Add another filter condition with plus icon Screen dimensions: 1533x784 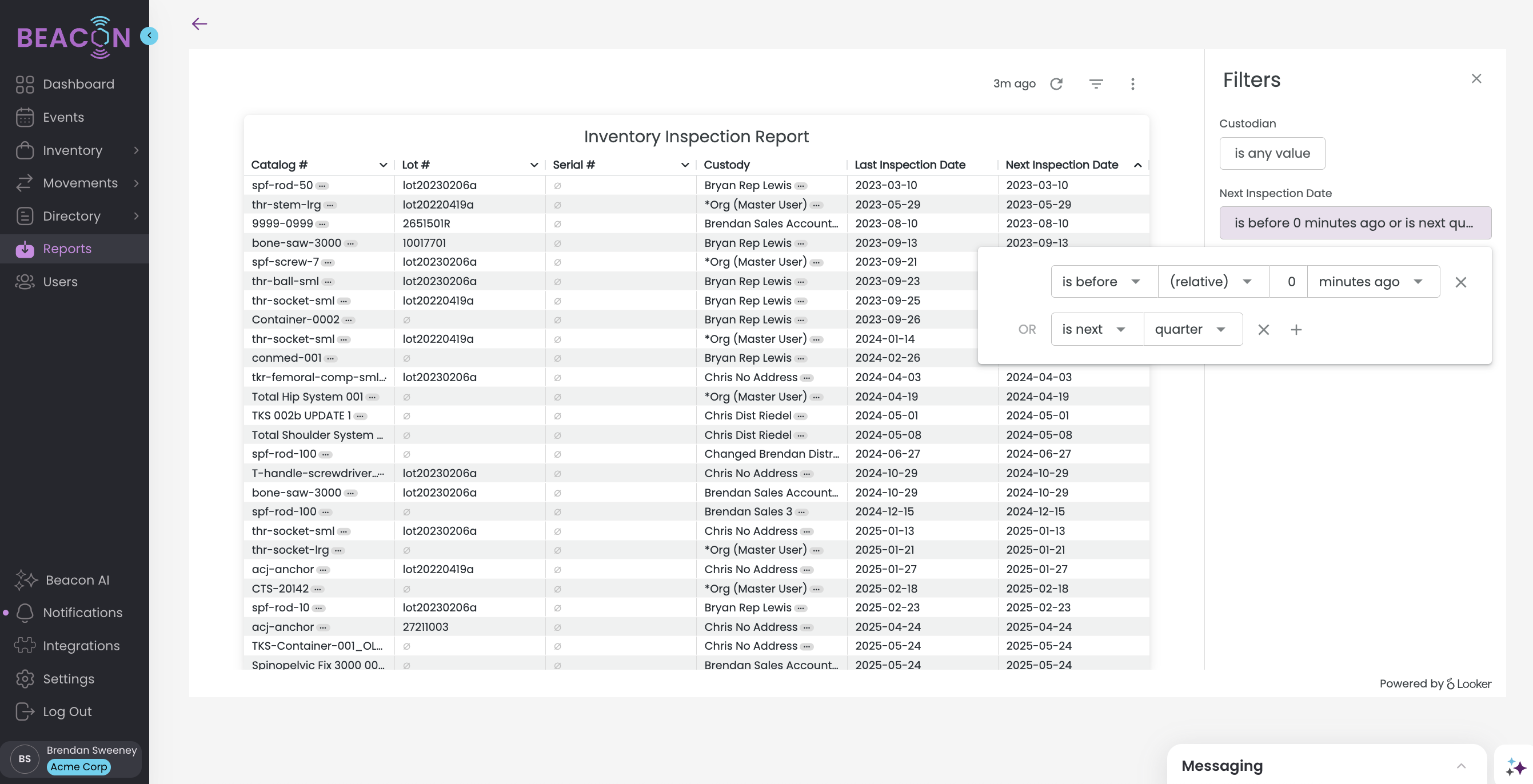click(1296, 330)
